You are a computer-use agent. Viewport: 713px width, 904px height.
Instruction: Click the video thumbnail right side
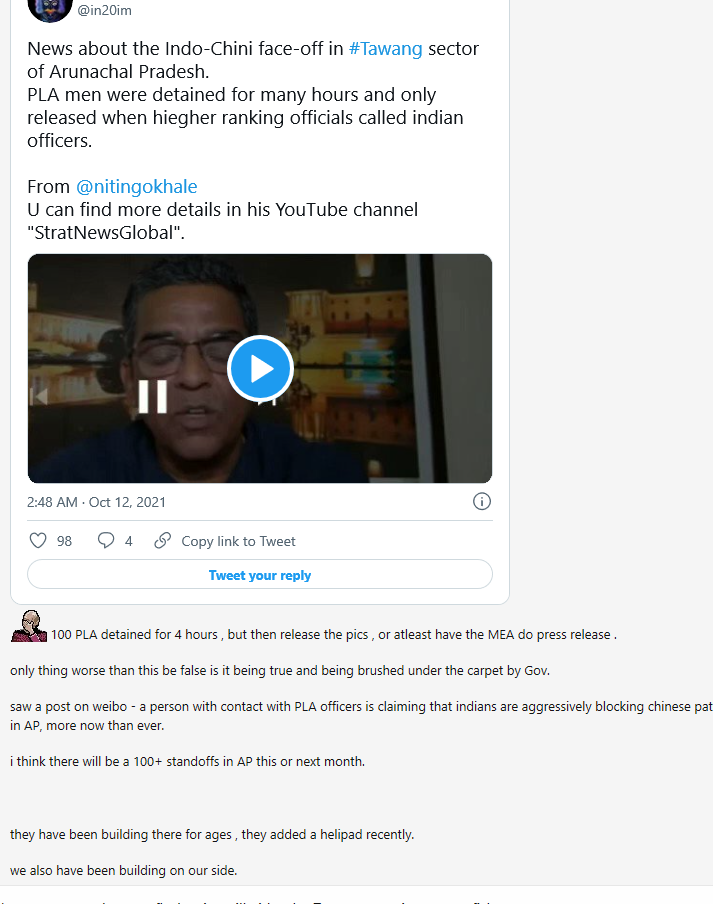point(403,368)
